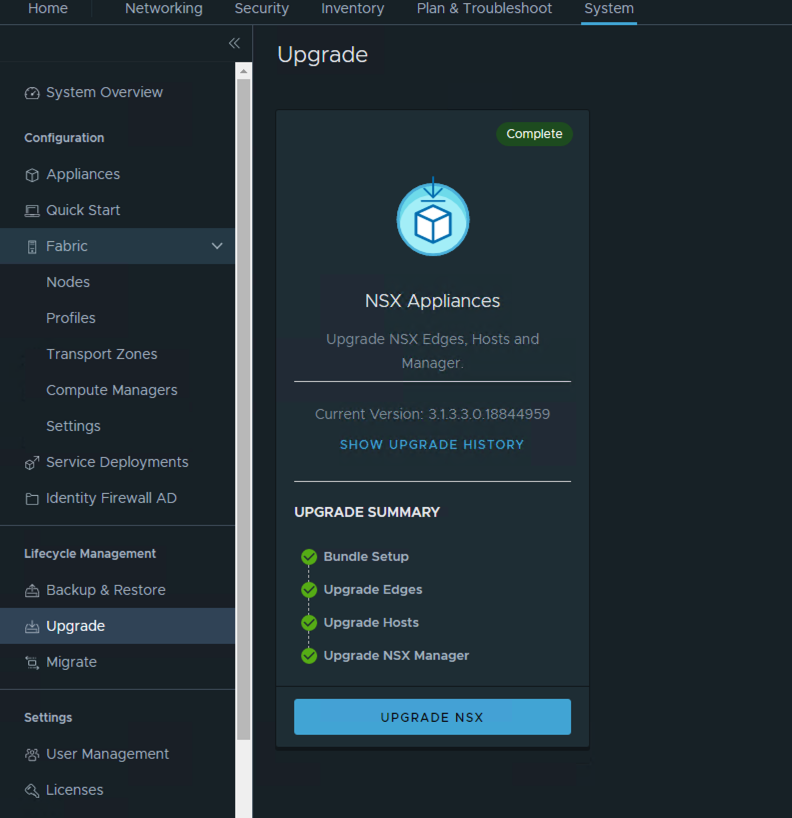This screenshot has width=792, height=818.
Task: Open Appliances menu item
Action: [83, 174]
